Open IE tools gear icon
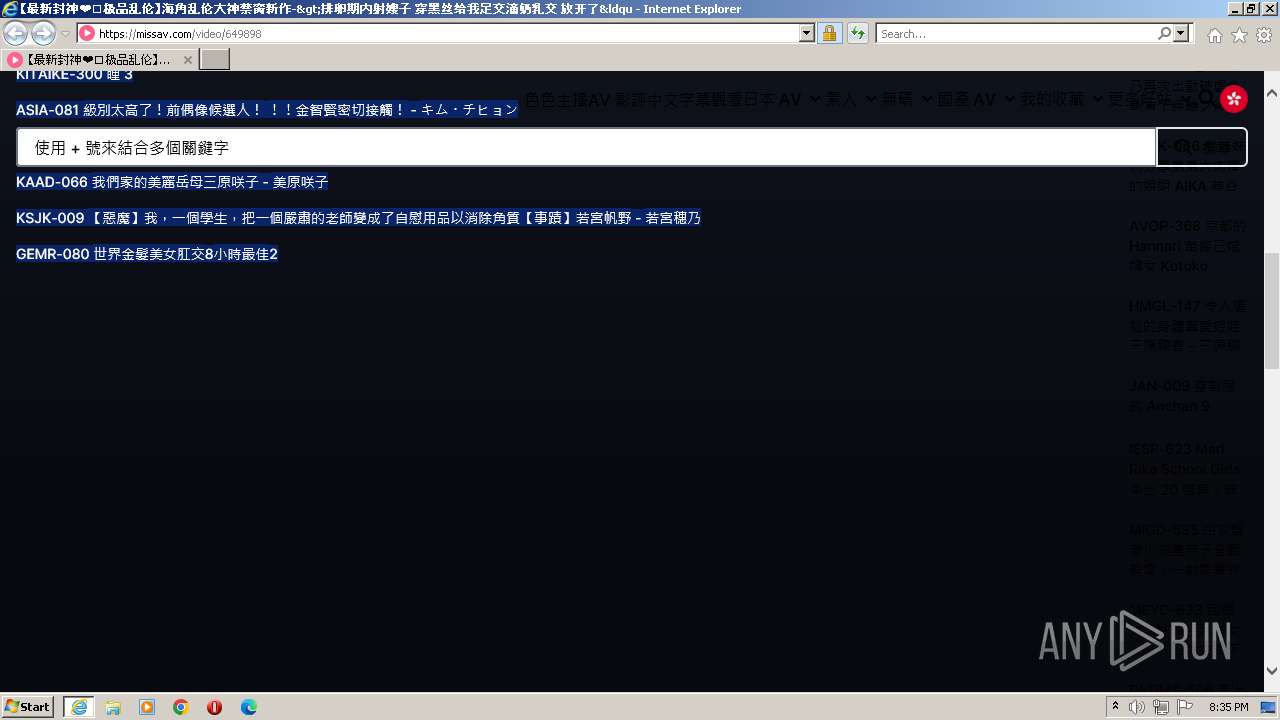Viewport: 1280px width, 720px height. 1264,35
